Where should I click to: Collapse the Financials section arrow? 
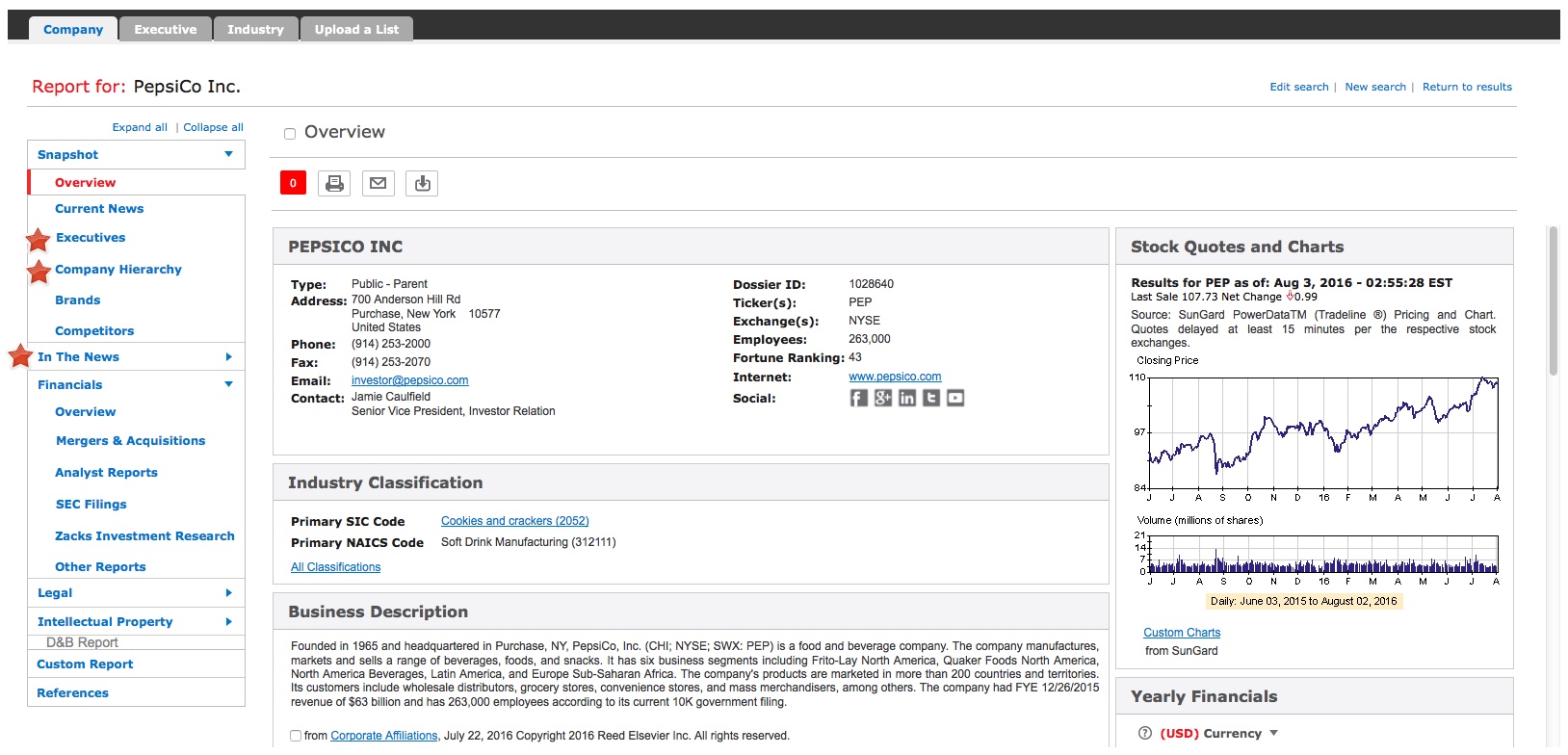tap(228, 384)
